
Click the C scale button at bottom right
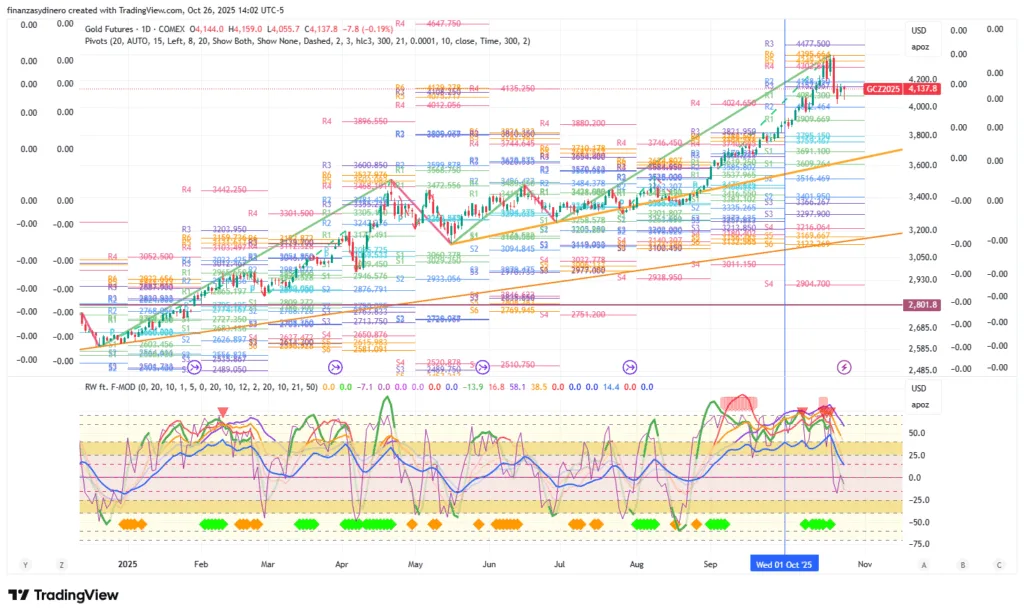(998, 565)
